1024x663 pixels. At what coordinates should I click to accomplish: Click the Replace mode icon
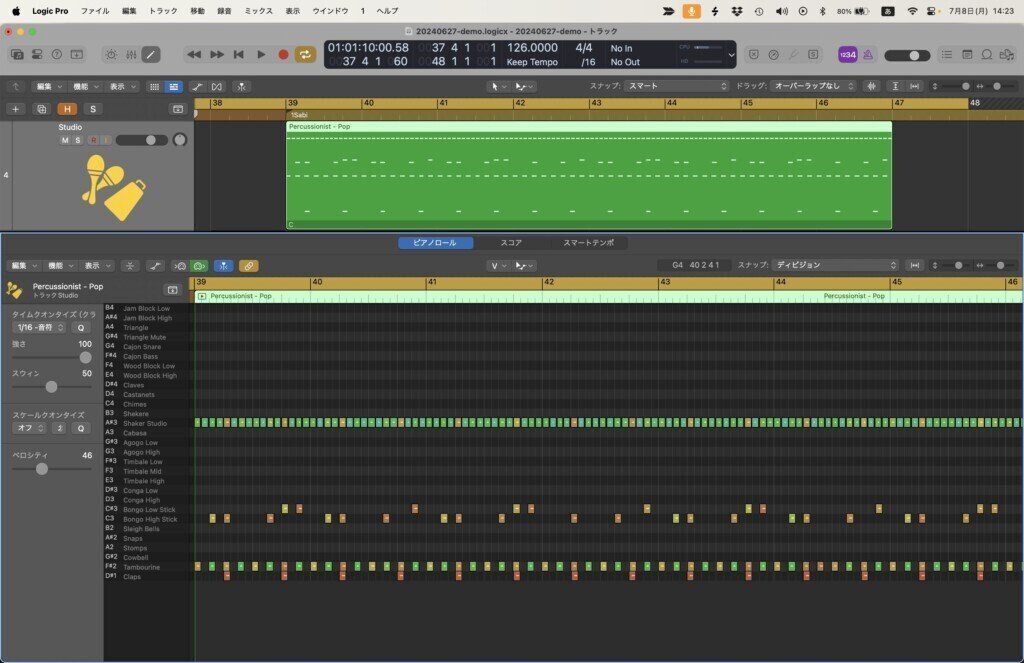(x=754, y=55)
